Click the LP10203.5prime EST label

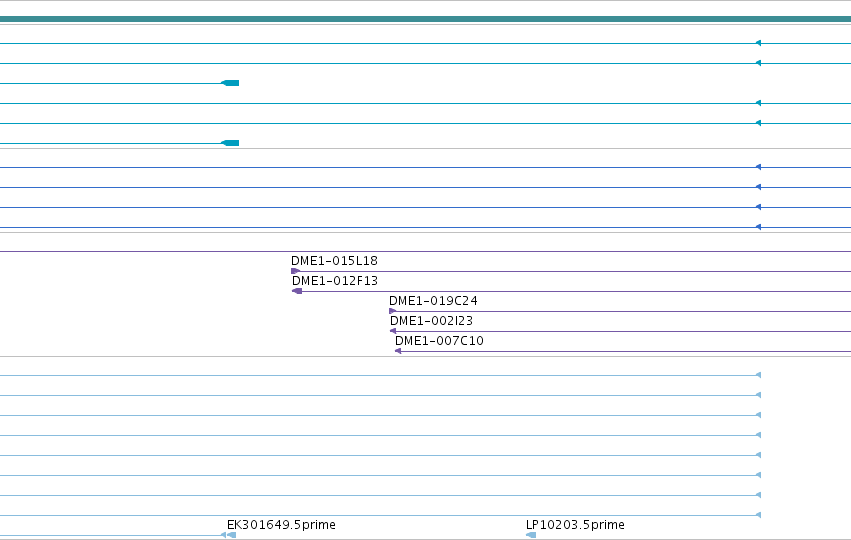tap(575, 525)
